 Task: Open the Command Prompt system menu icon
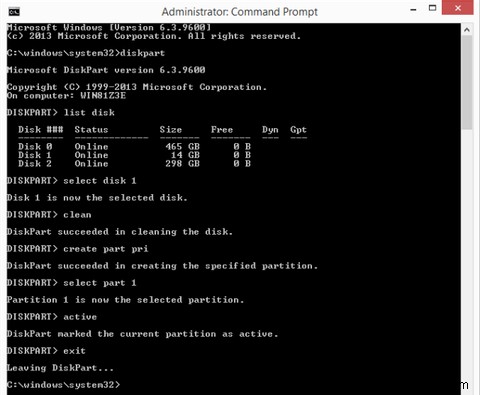[x=14, y=12]
